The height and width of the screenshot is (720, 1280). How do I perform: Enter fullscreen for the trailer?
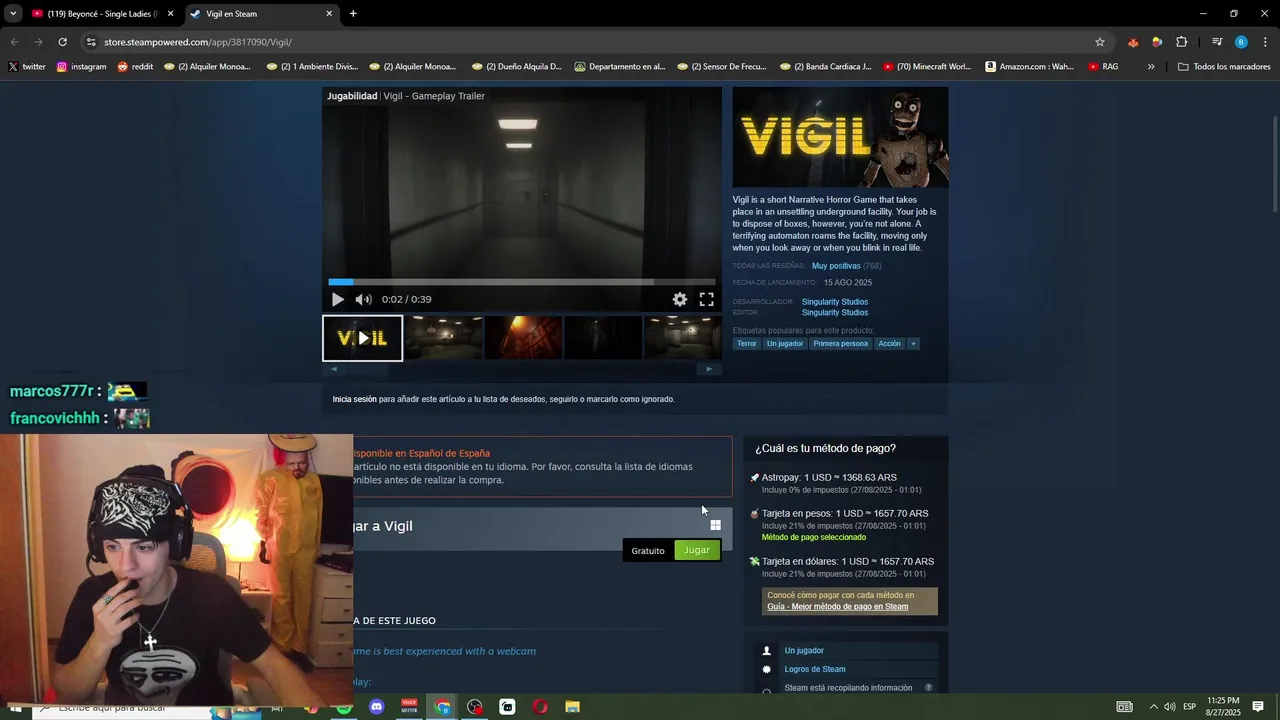[x=707, y=299]
